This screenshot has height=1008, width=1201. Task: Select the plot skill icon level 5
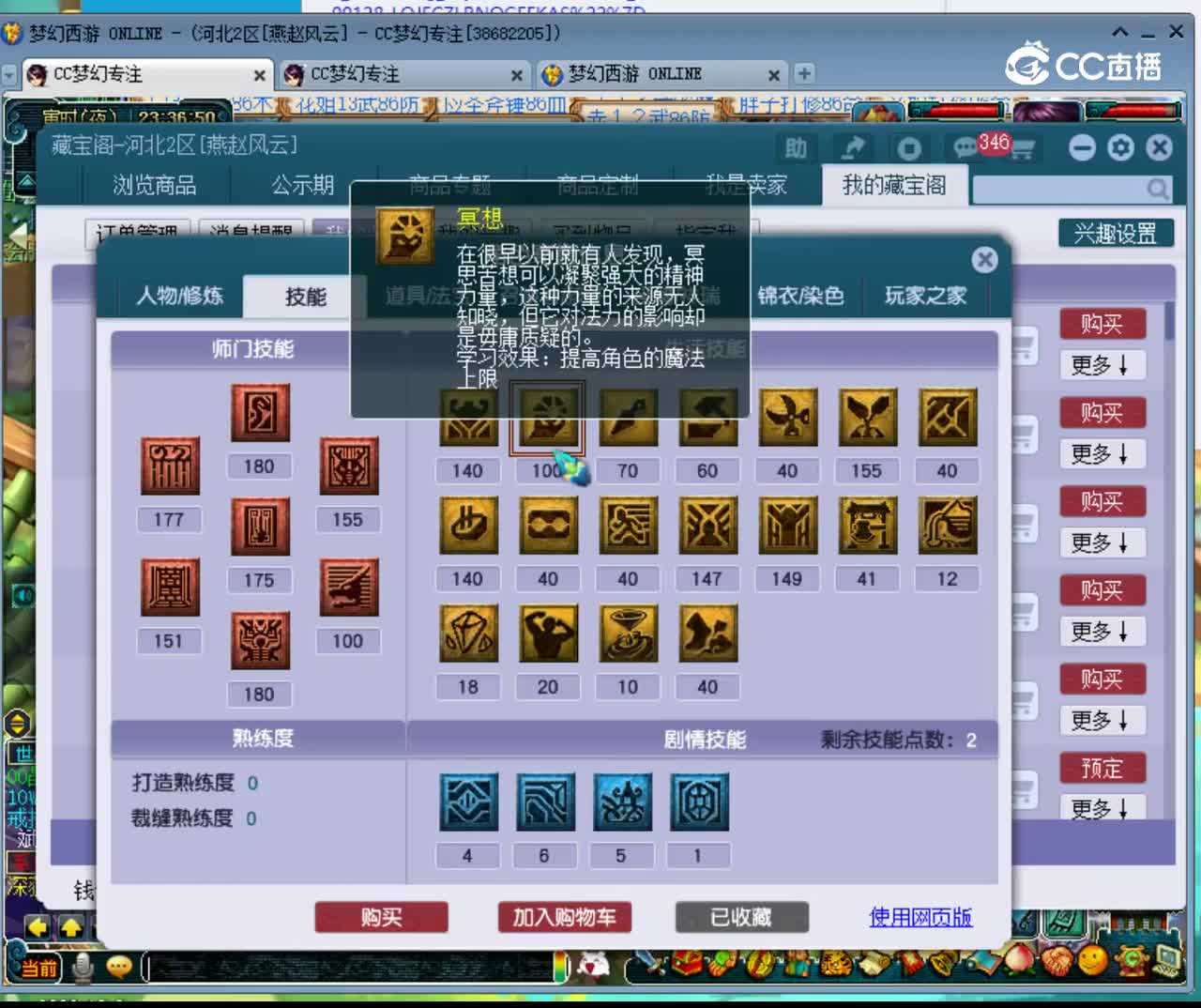[x=622, y=802]
